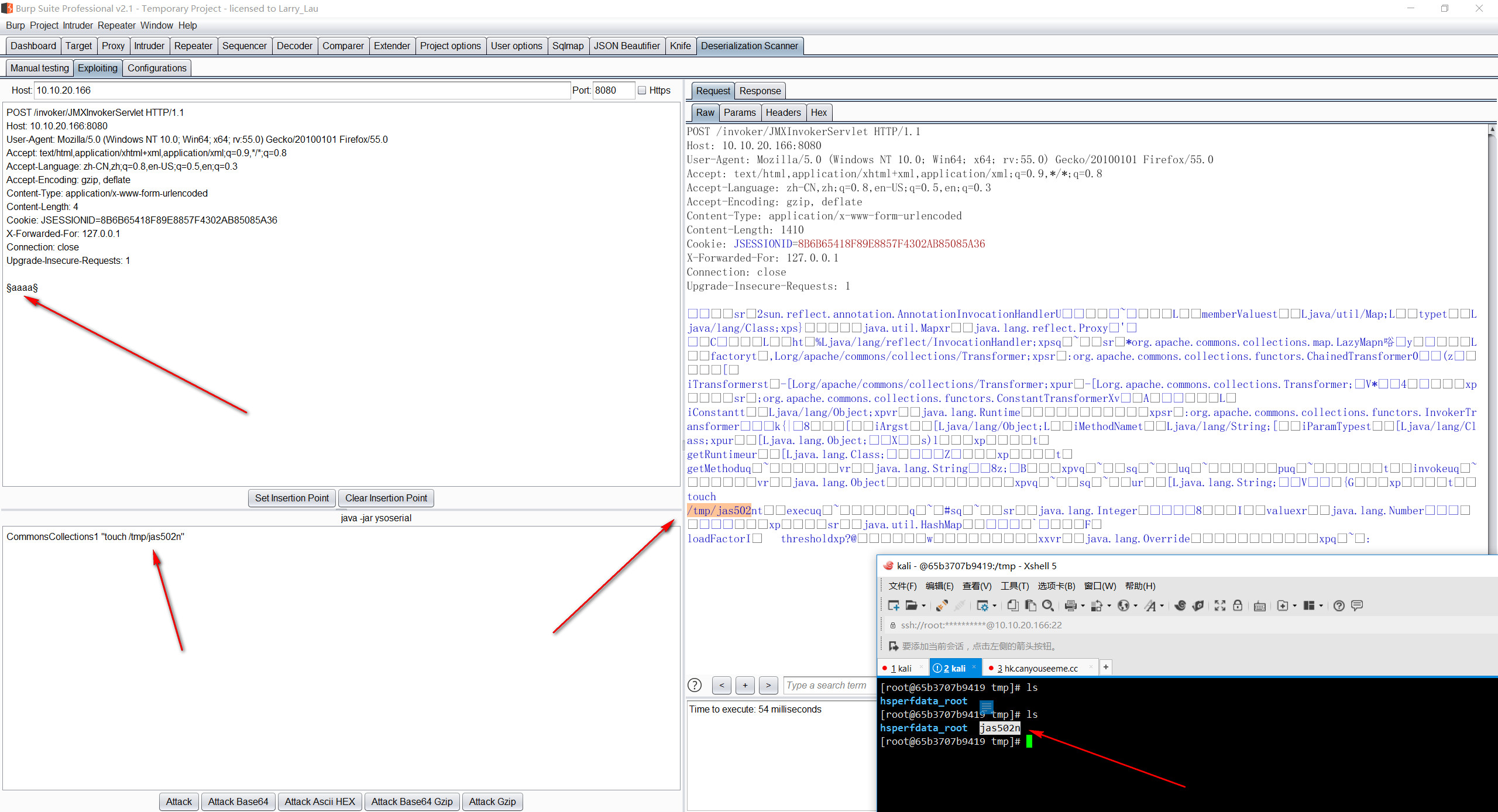
Task: Click the Xshell virtual keyboard icon
Action: coord(1260,606)
